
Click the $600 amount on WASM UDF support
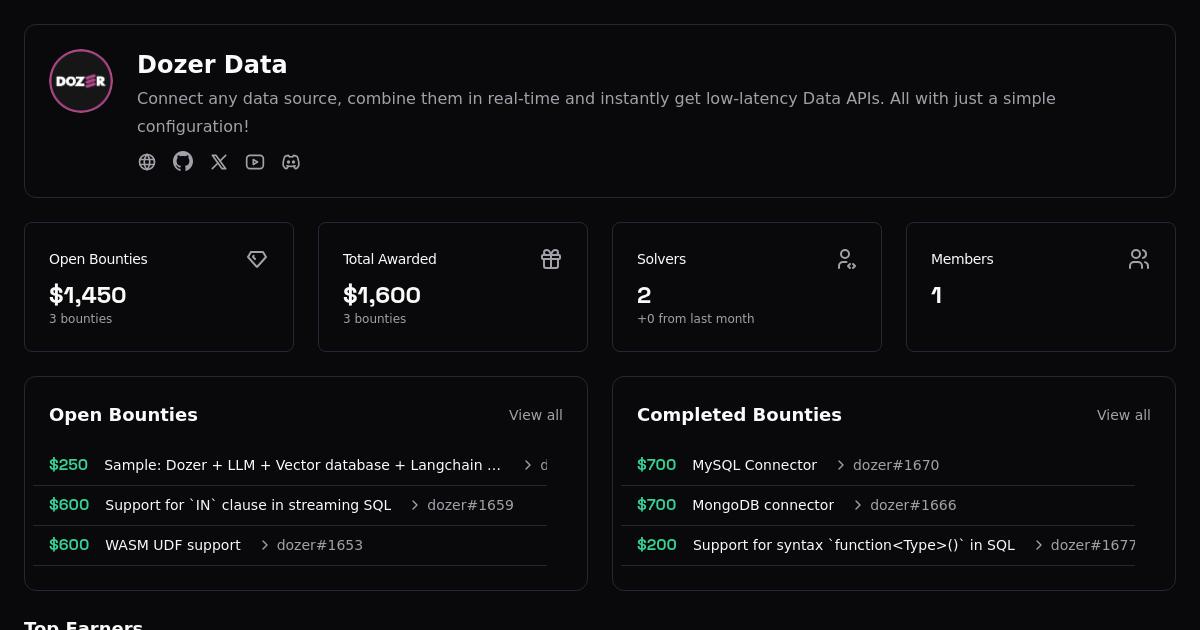point(68,545)
